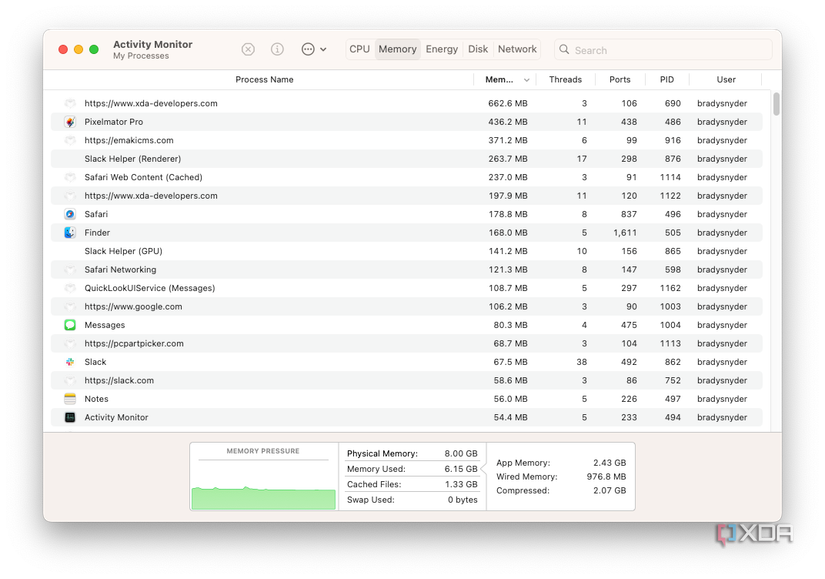Image resolution: width=825 pixels, height=579 pixels.
Task: Click the https://slack.com row icon
Action: click(x=70, y=381)
